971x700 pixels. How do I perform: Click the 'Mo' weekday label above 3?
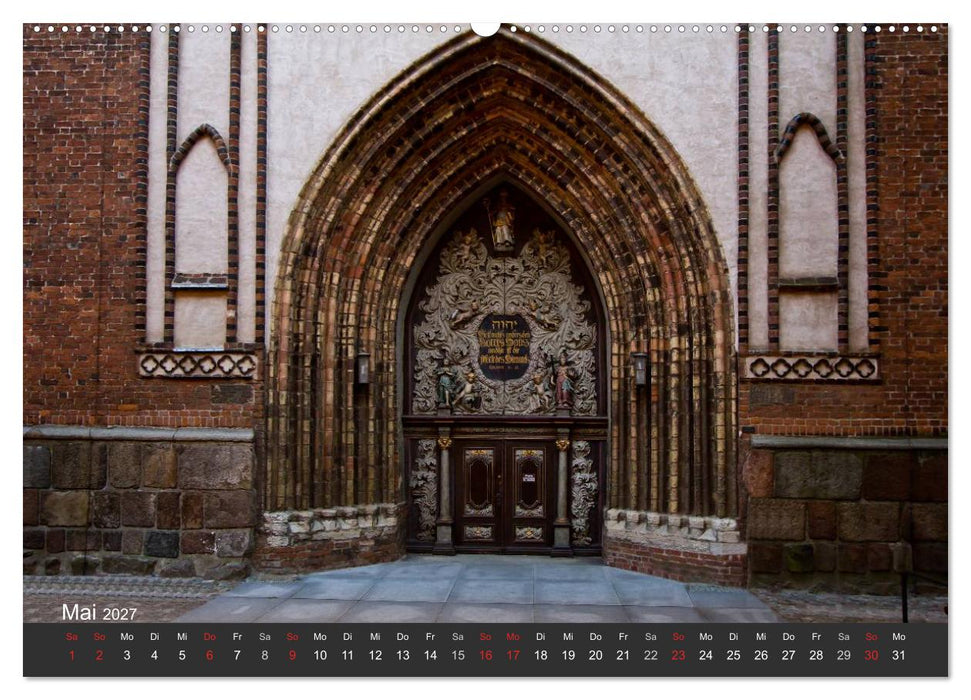[x=127, y=637]
